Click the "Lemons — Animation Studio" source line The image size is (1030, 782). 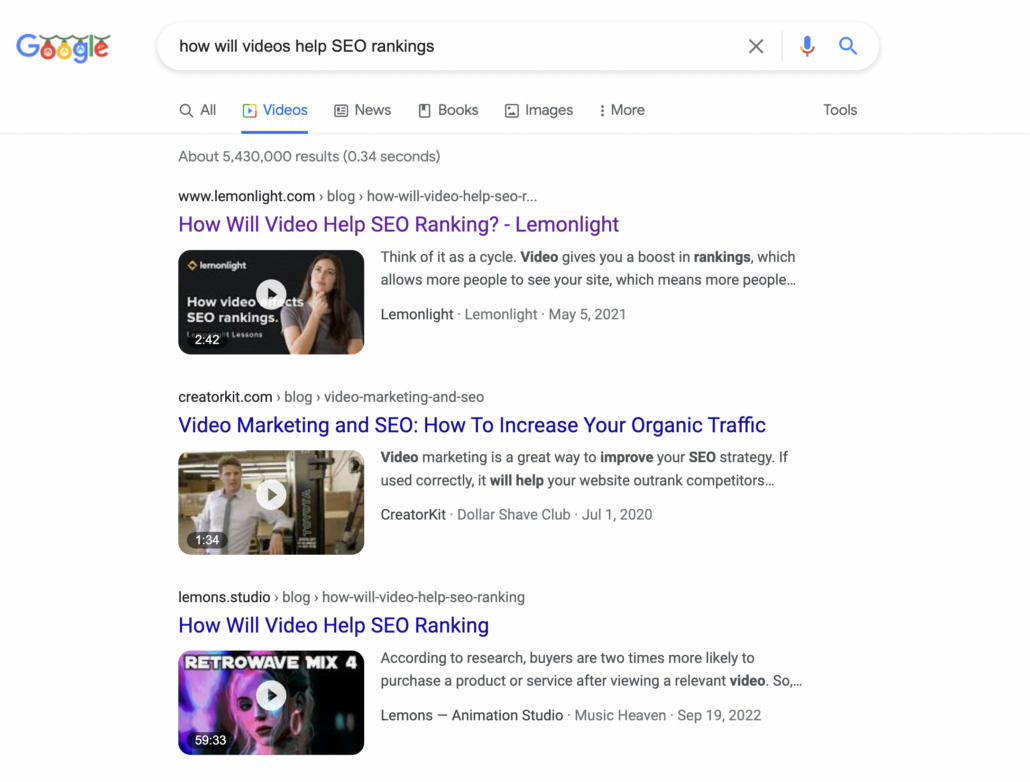[571, 716]
